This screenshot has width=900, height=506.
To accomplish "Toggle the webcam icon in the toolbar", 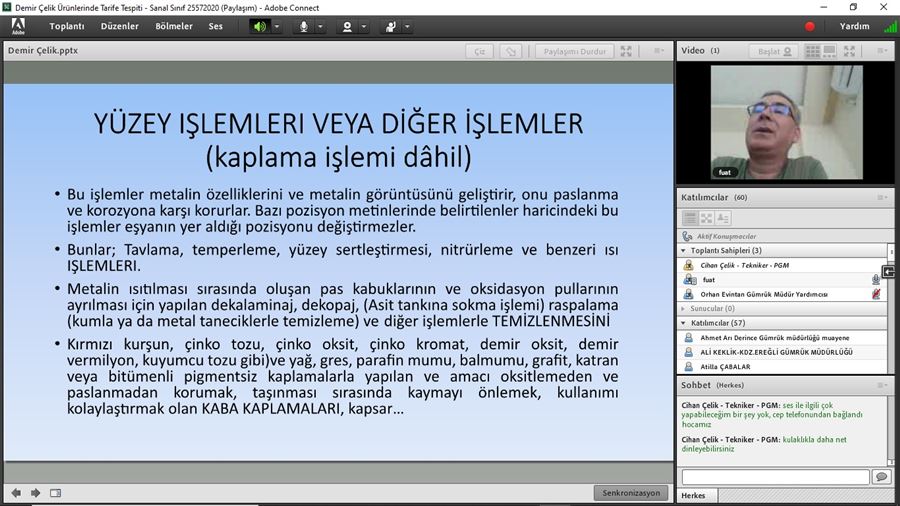I will 347,27.
